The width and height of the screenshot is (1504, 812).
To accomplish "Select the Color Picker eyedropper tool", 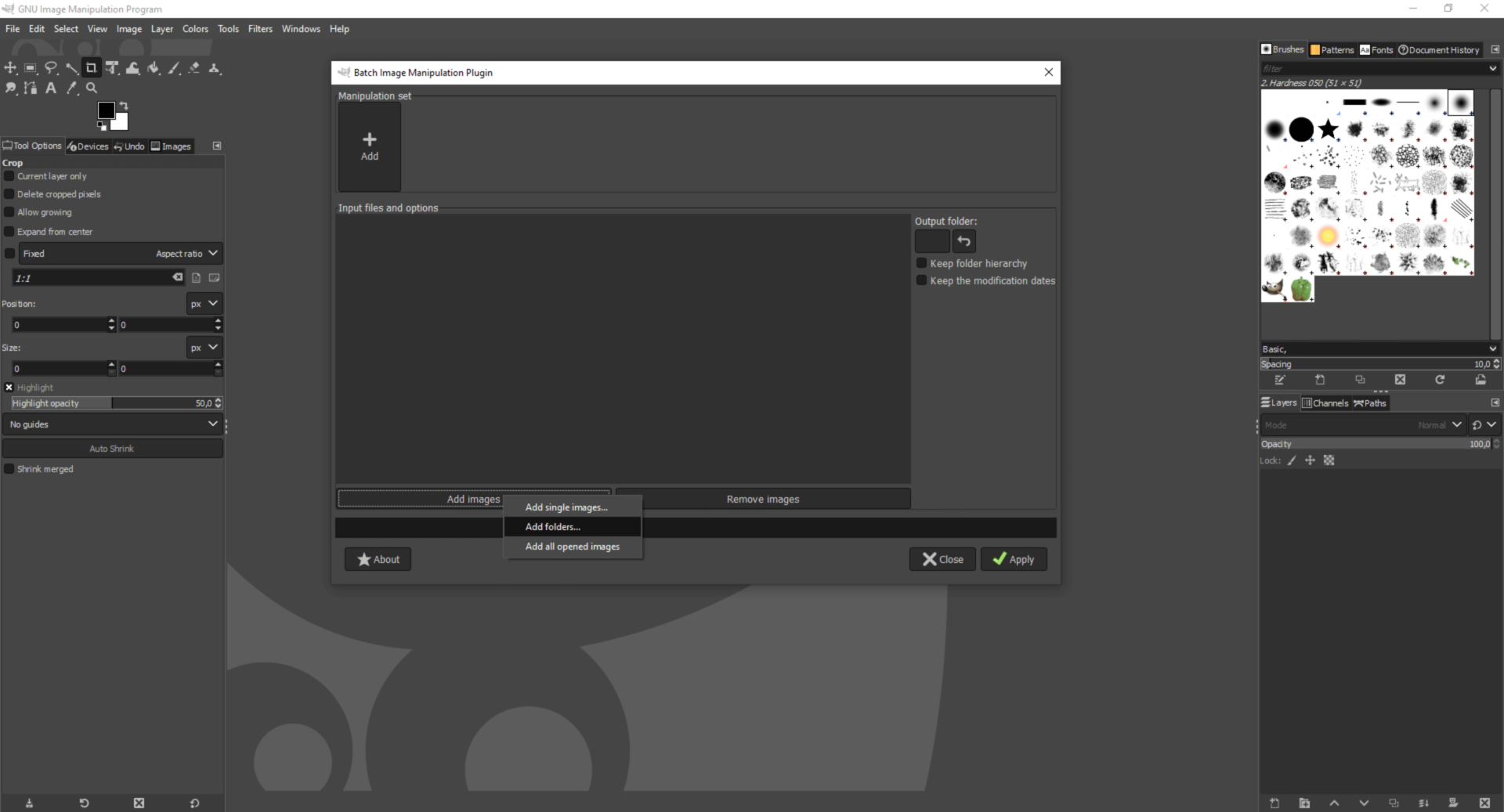I will point(71,88).
